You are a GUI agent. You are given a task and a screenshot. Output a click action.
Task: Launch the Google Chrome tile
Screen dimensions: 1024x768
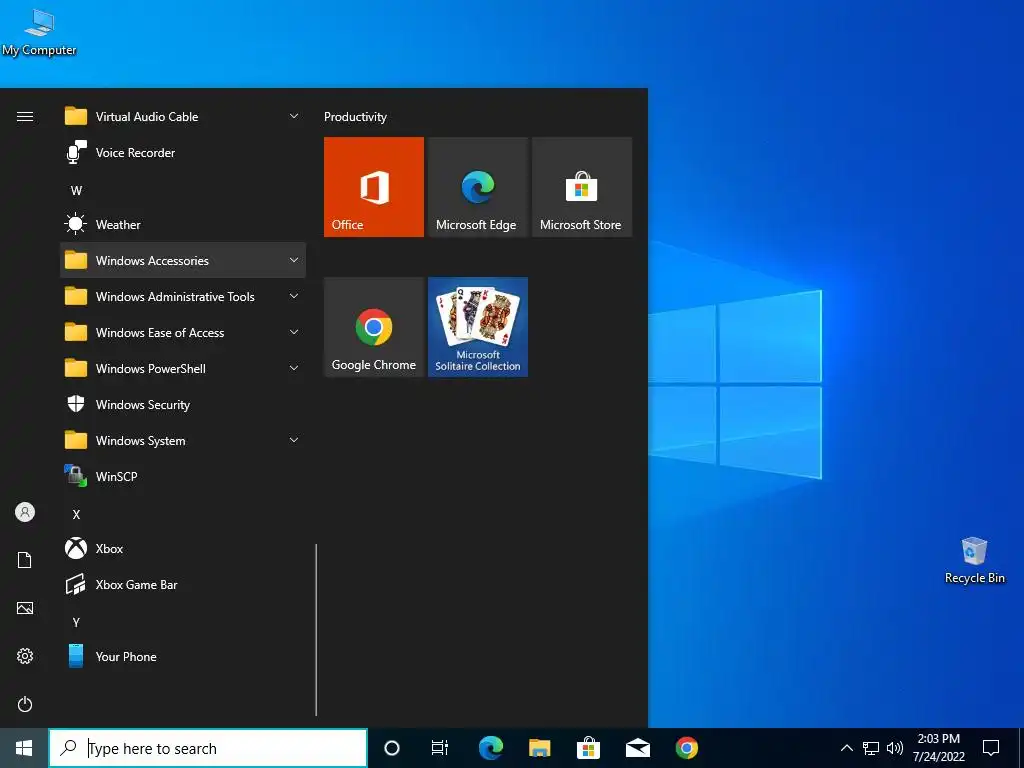tap(374, 327)
